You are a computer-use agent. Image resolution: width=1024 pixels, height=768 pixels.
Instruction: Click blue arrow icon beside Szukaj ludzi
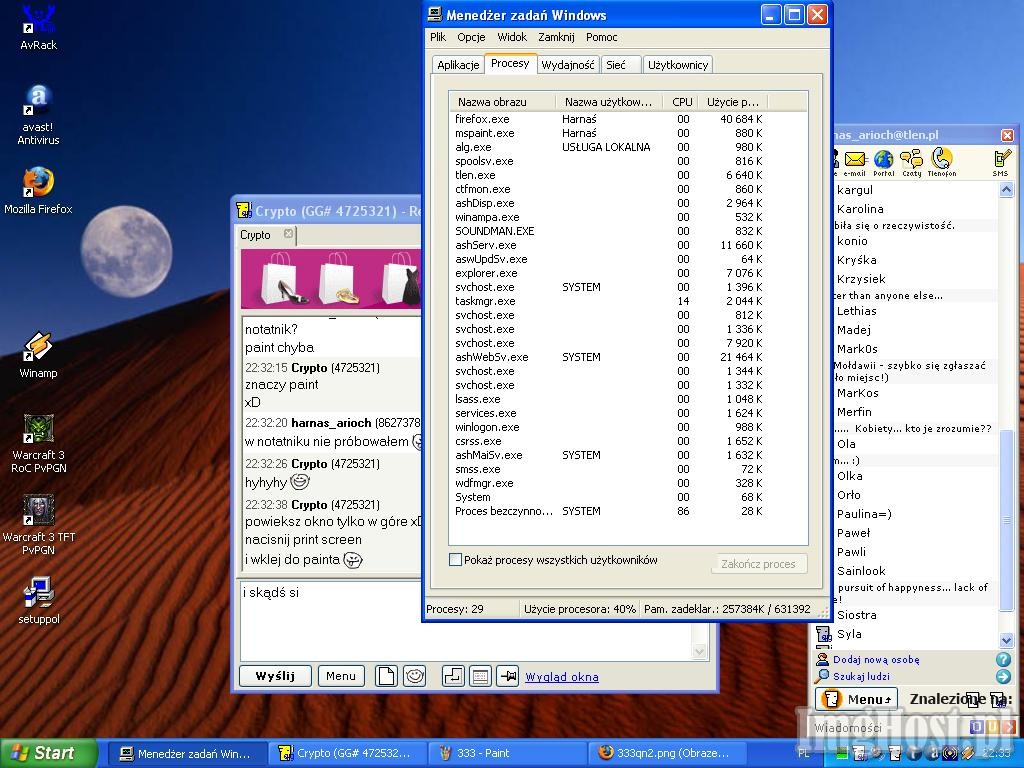click(1003, 676)
